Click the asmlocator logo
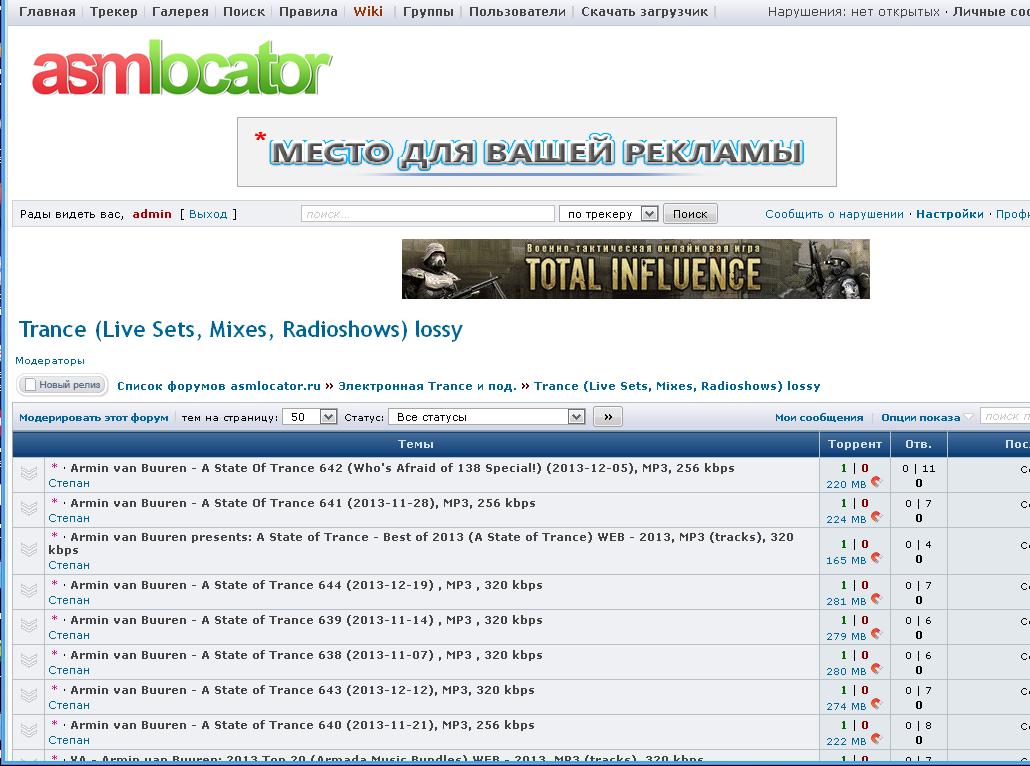The height and width of the screenshot is (766, 1030). (181, 71)
